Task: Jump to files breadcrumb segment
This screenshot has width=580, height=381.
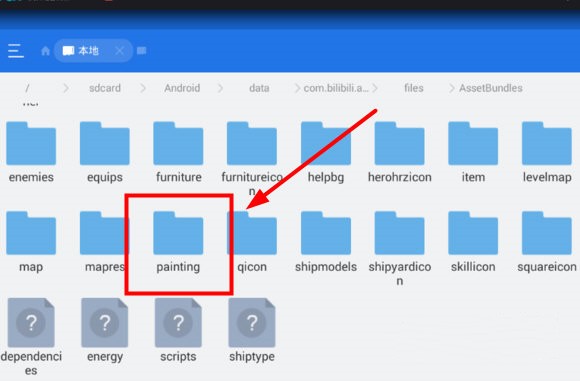Action: [414, 88]
